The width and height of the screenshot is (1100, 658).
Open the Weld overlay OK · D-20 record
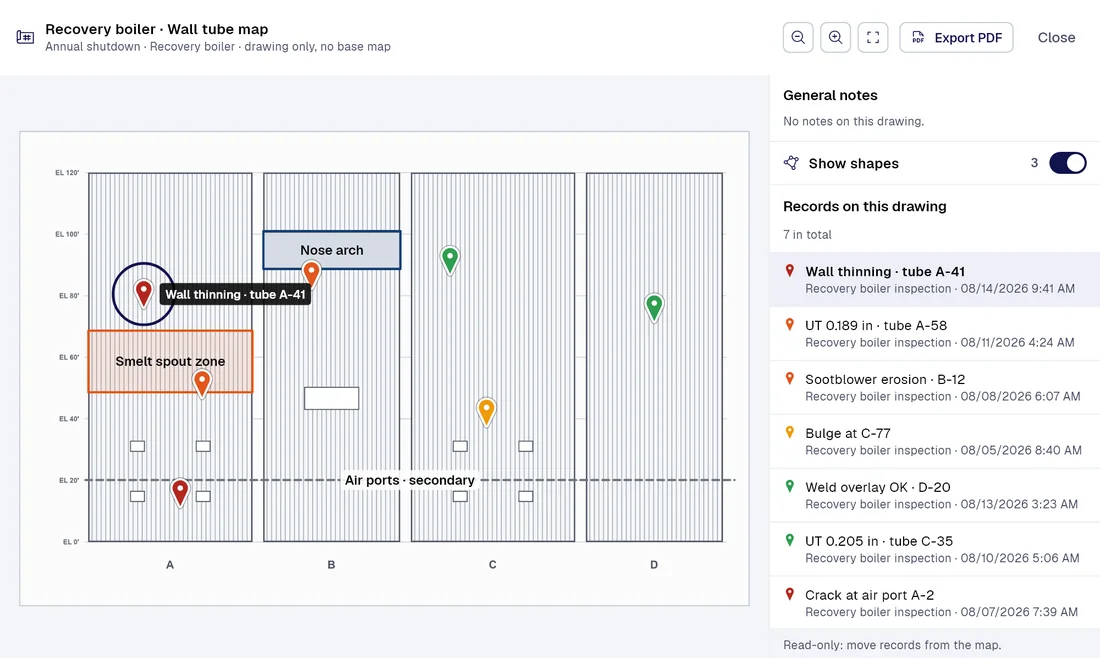pos(934,495)
